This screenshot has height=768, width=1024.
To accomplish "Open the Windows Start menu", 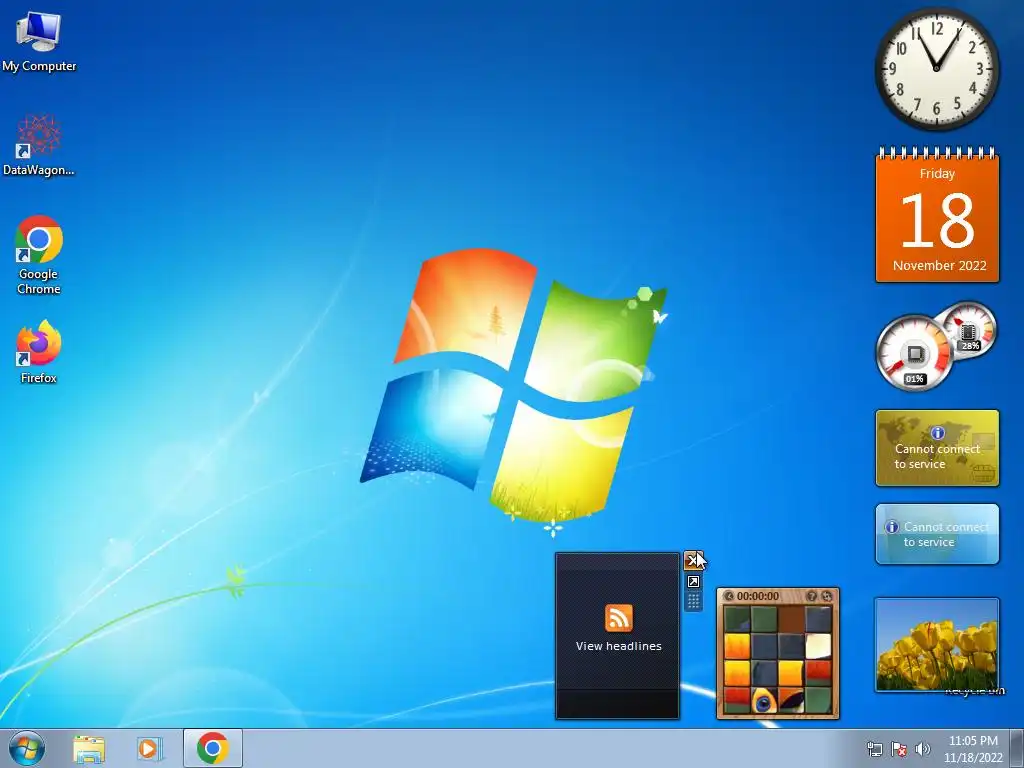I will 27,748.
